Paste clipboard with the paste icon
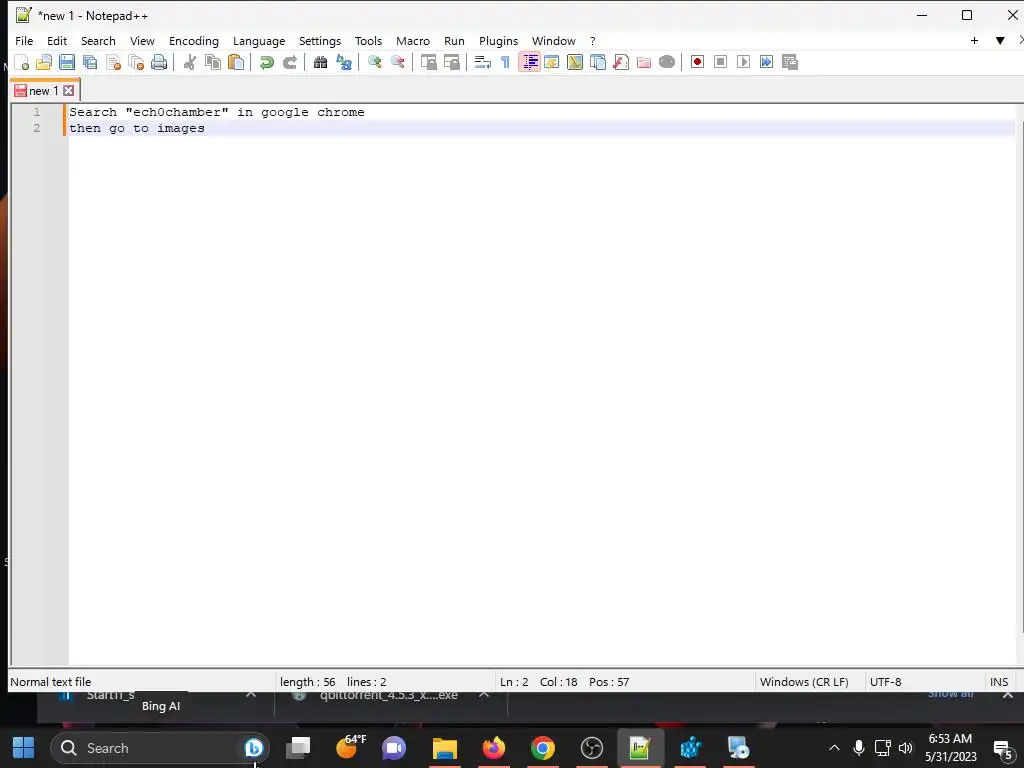The width and height of the screenshot is (1024, 768). click(236, 62)
